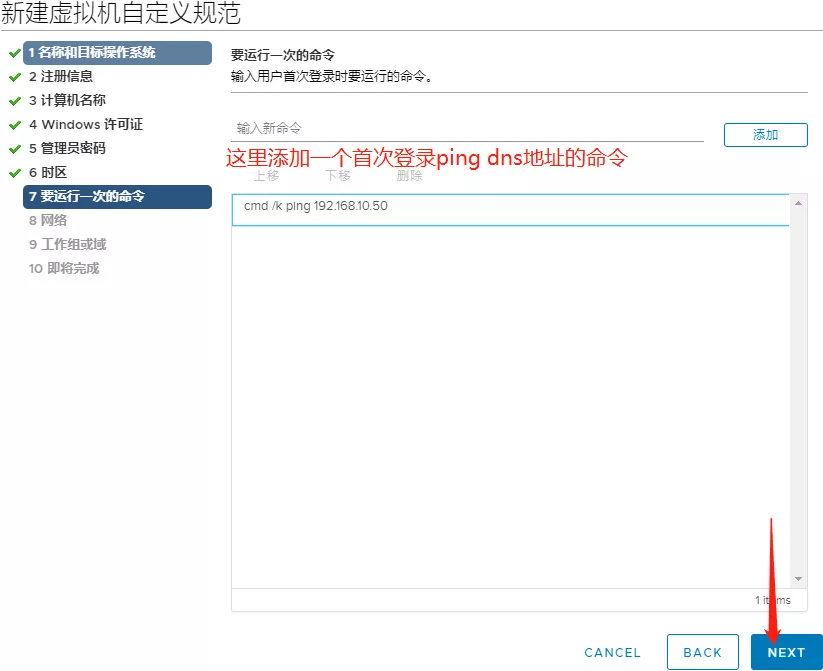Viewport: 823px width, 671px height.
Task: Click the BACK button
Action: (x=702, y=652)
